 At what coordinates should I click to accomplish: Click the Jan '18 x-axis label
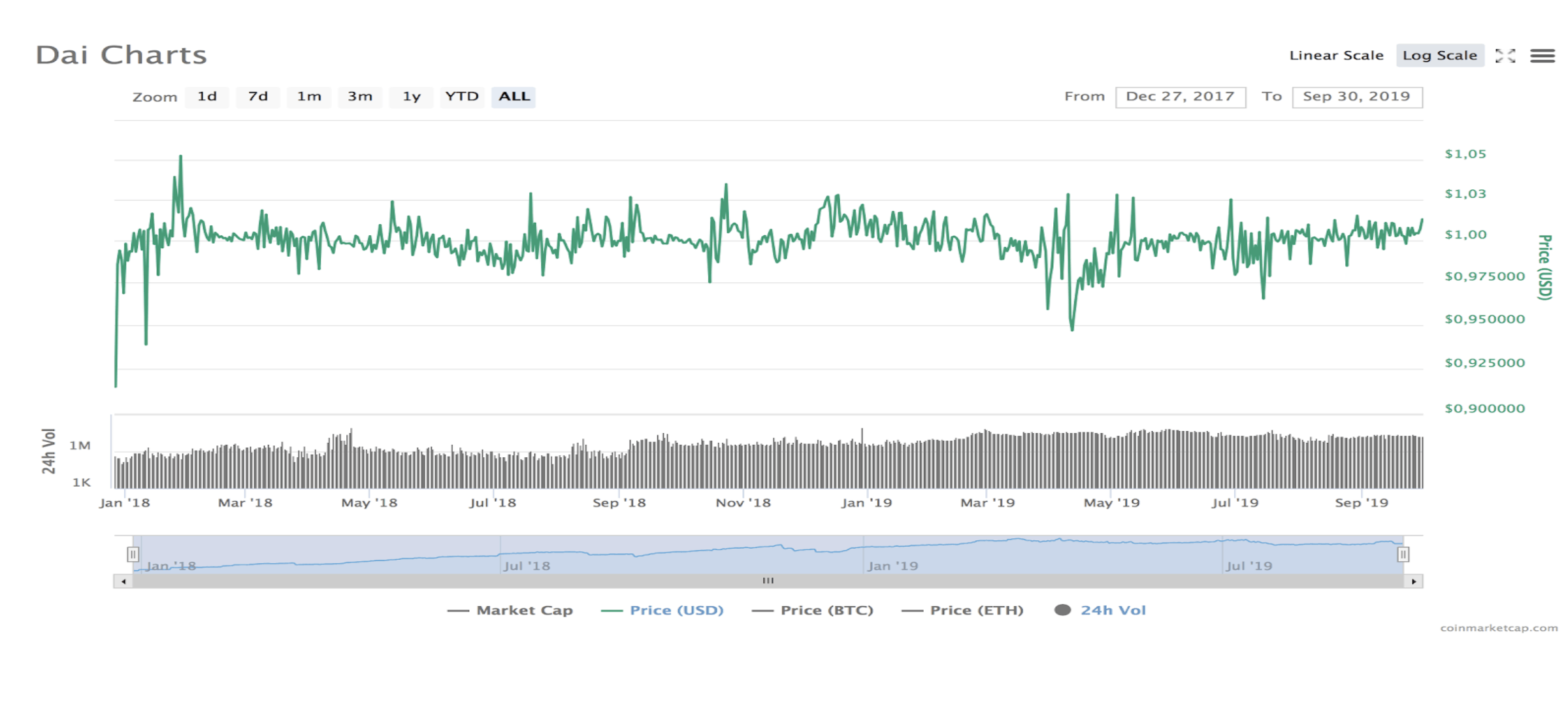(124, 503)
